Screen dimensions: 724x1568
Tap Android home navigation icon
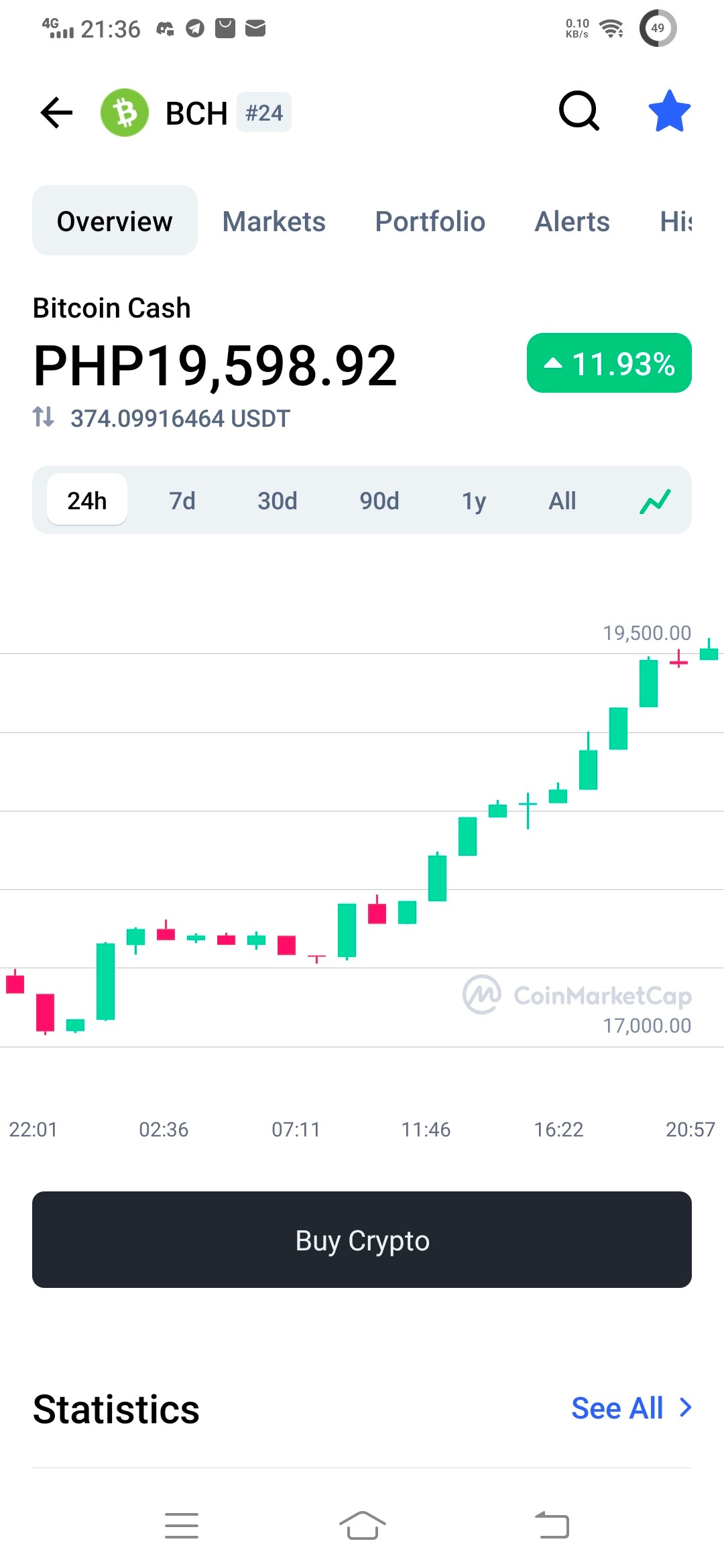coord(362,1525)
